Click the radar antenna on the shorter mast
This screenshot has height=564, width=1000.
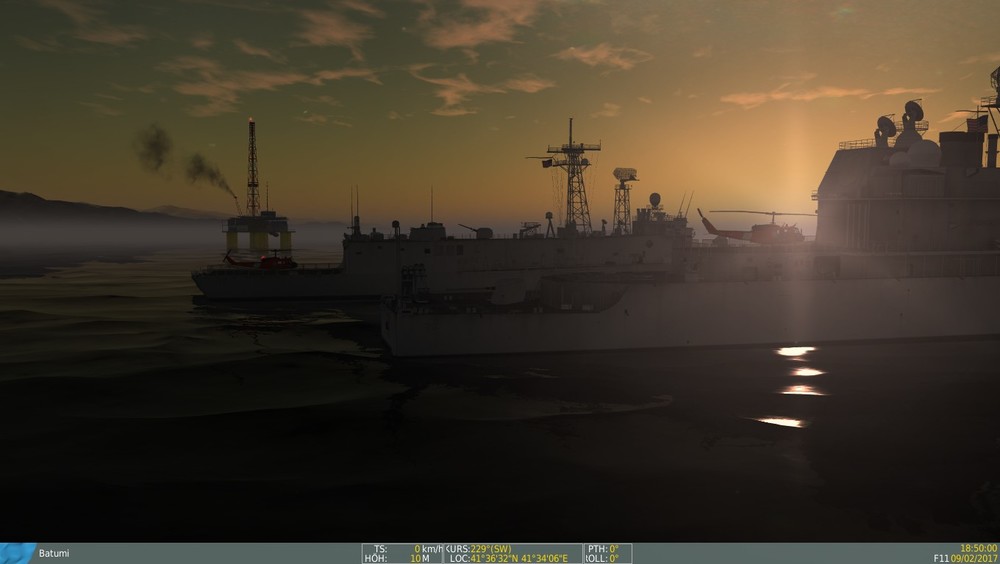tap(624, 174)
